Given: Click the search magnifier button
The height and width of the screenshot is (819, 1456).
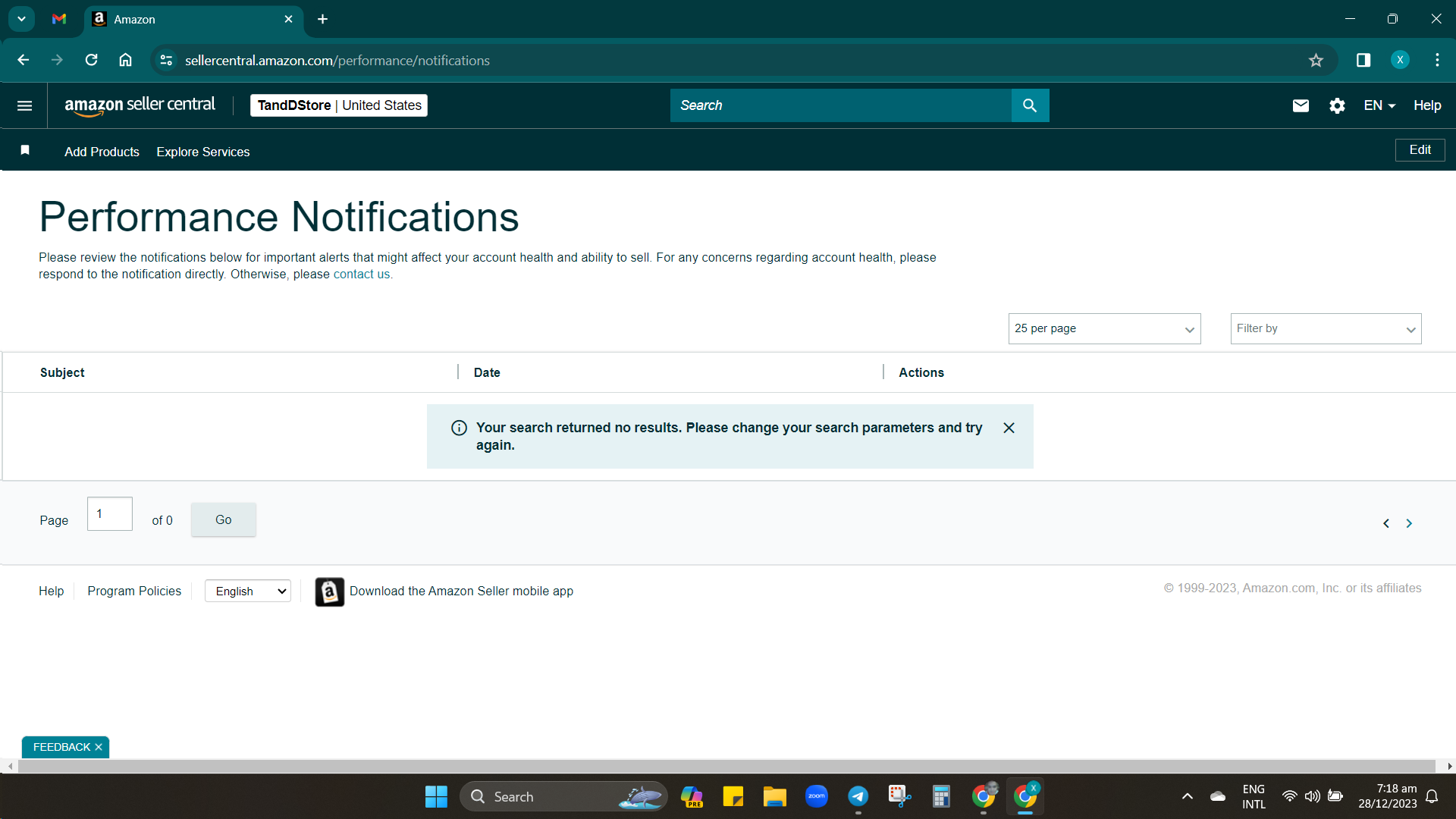Looking at the screenshot, I should [1030, 105].
